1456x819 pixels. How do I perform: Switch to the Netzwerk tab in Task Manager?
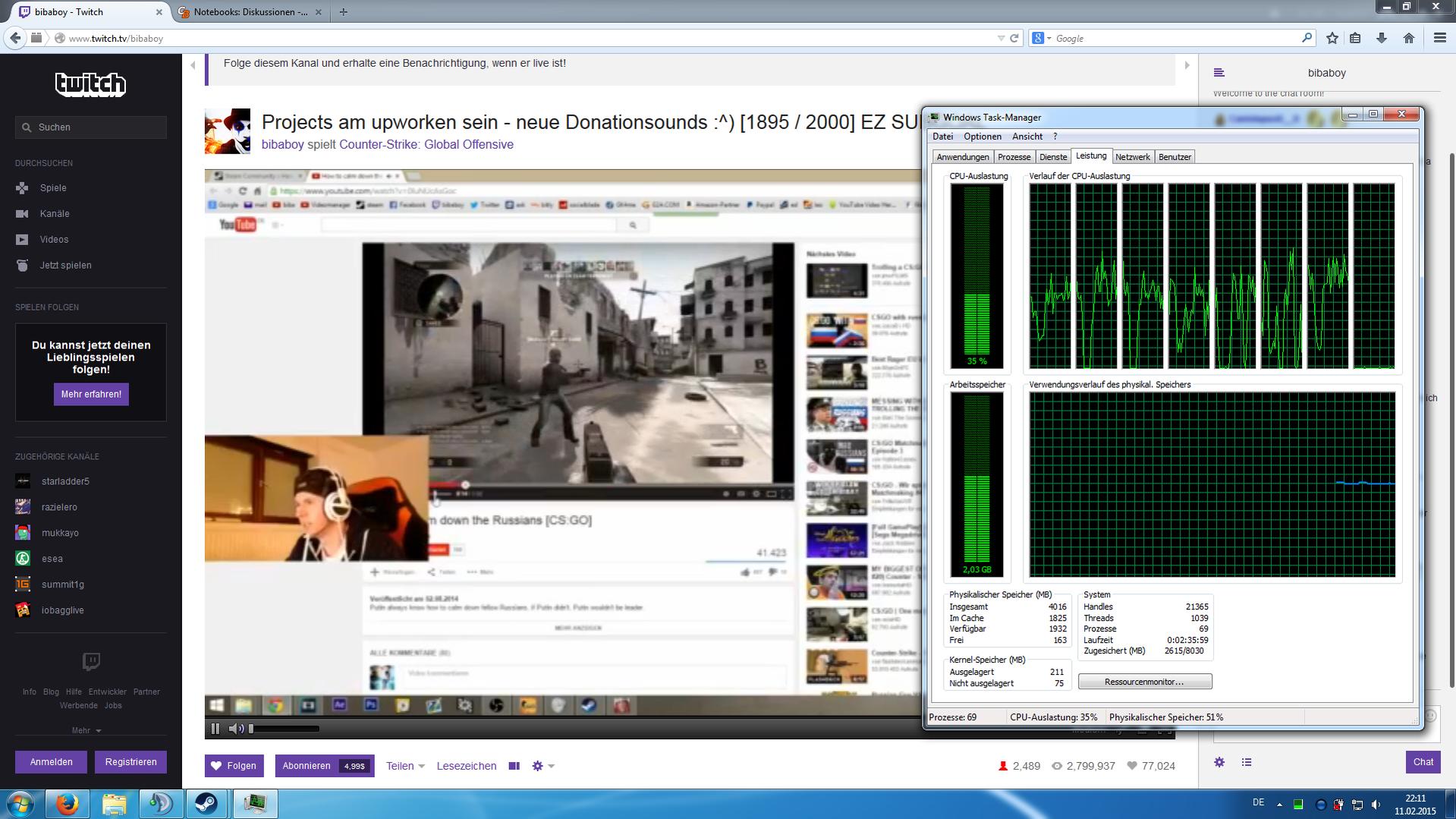(x=1132, y=157)
